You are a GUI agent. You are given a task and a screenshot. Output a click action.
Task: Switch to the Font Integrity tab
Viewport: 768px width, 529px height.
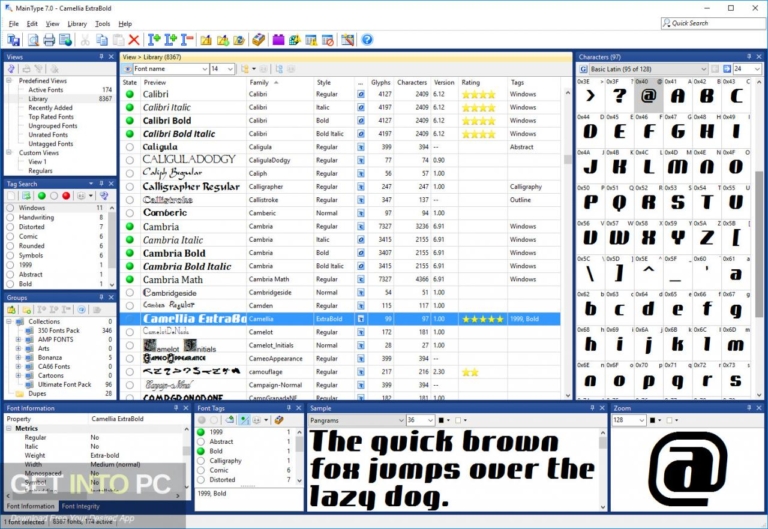tap(81, 506)
